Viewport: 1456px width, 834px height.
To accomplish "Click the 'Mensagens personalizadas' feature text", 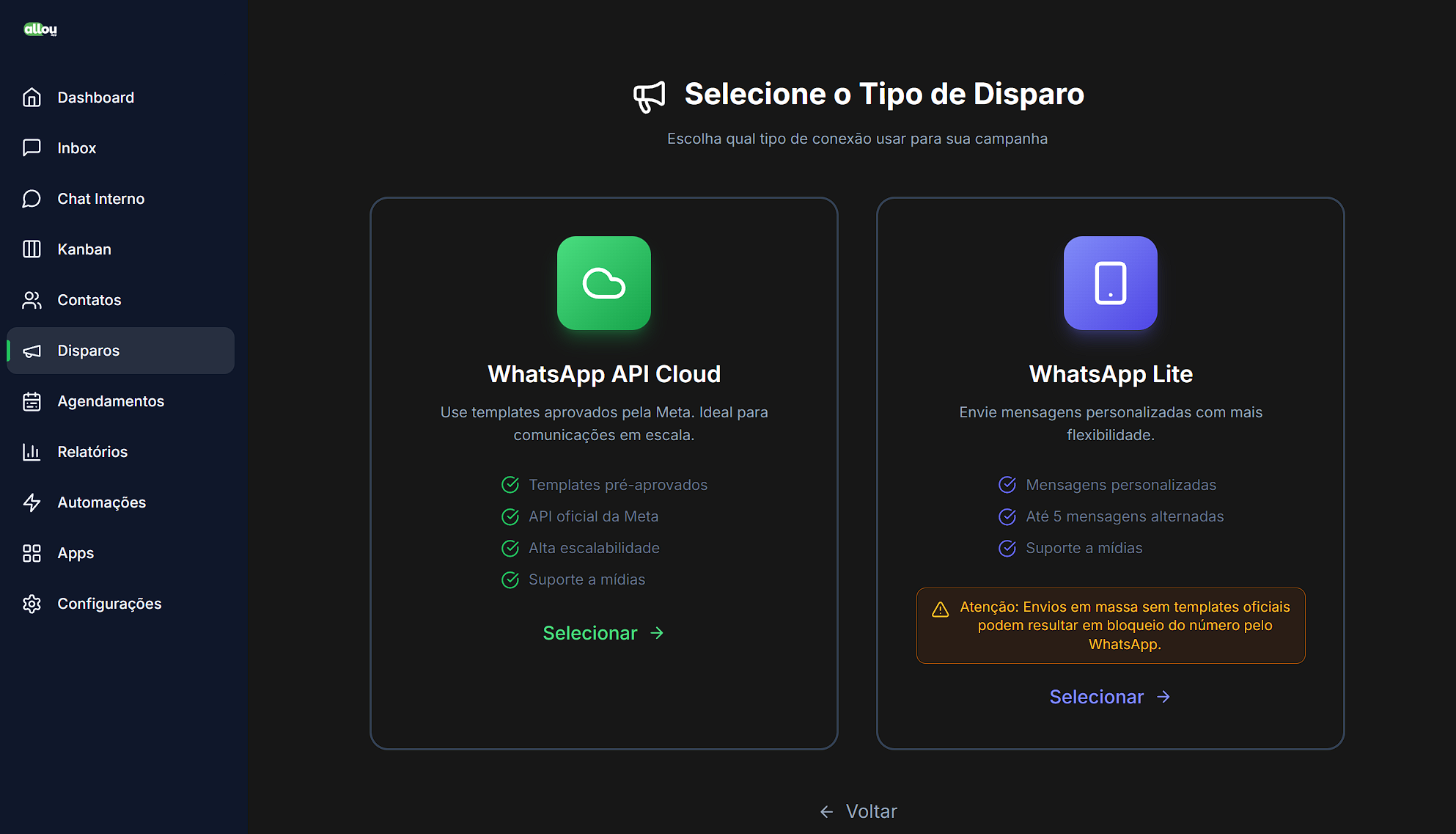I will pyautogui.click(x=1121, y=485).
